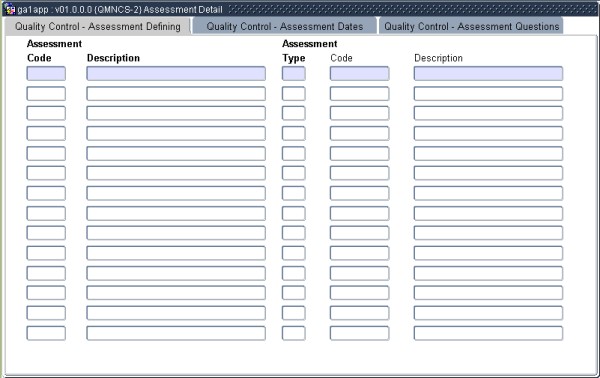This screenshot has width=600, height=378.
Task: Select second row Assessment Description field
Action: point(176,93)
